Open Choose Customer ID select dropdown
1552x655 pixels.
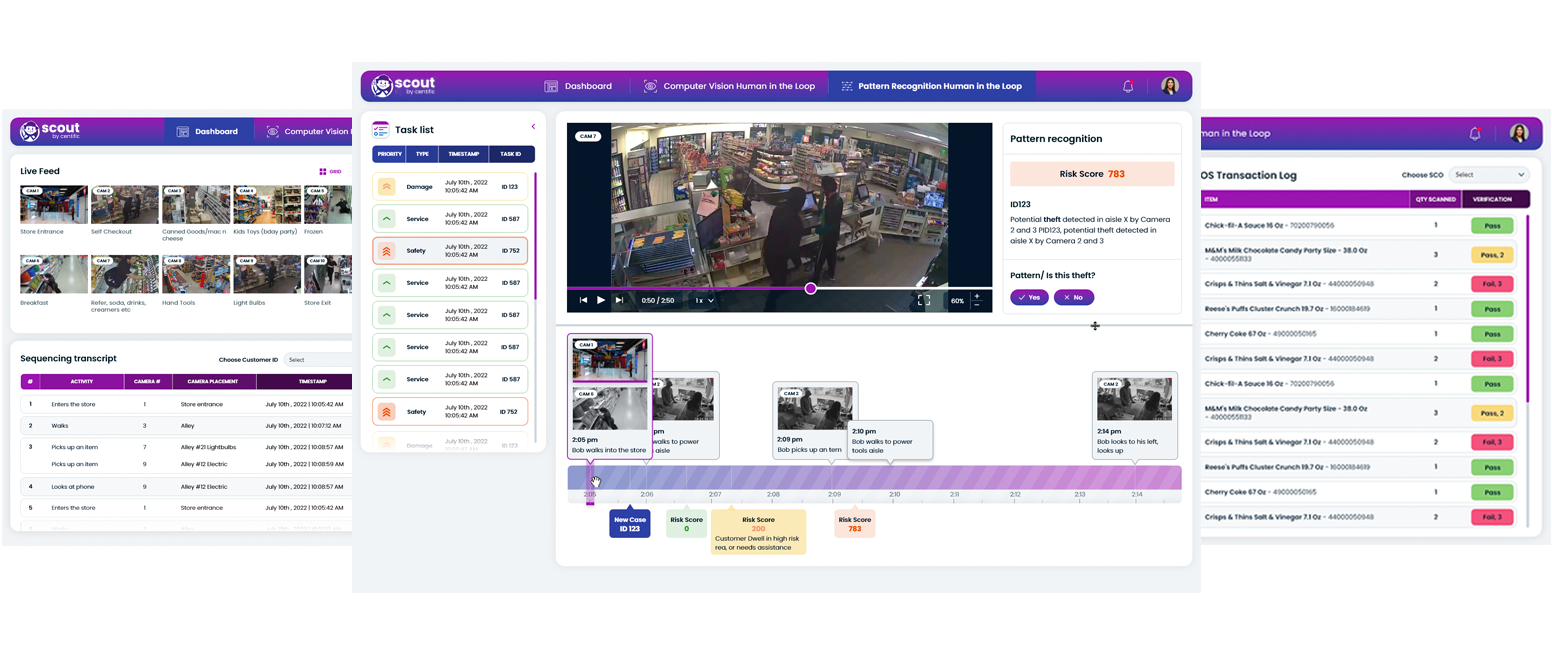317,360
